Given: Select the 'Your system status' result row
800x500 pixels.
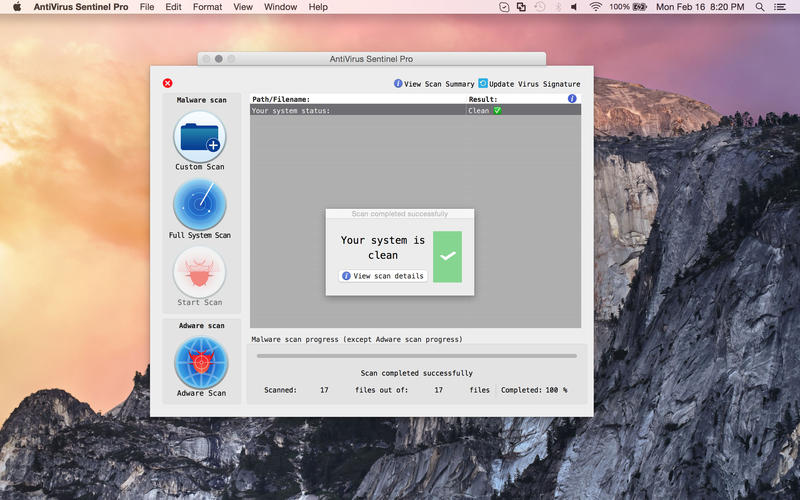Looking at the screenshot, I should coord(357,110).
